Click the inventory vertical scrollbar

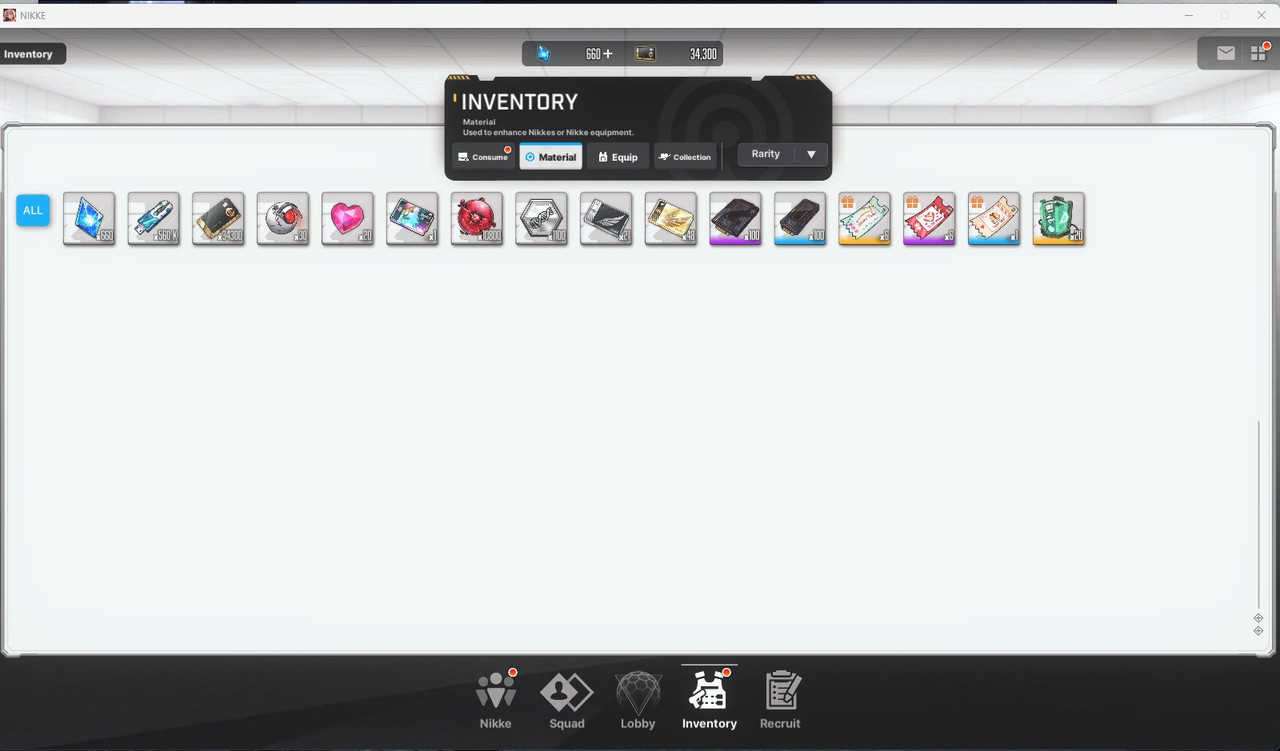point(1258,515)
